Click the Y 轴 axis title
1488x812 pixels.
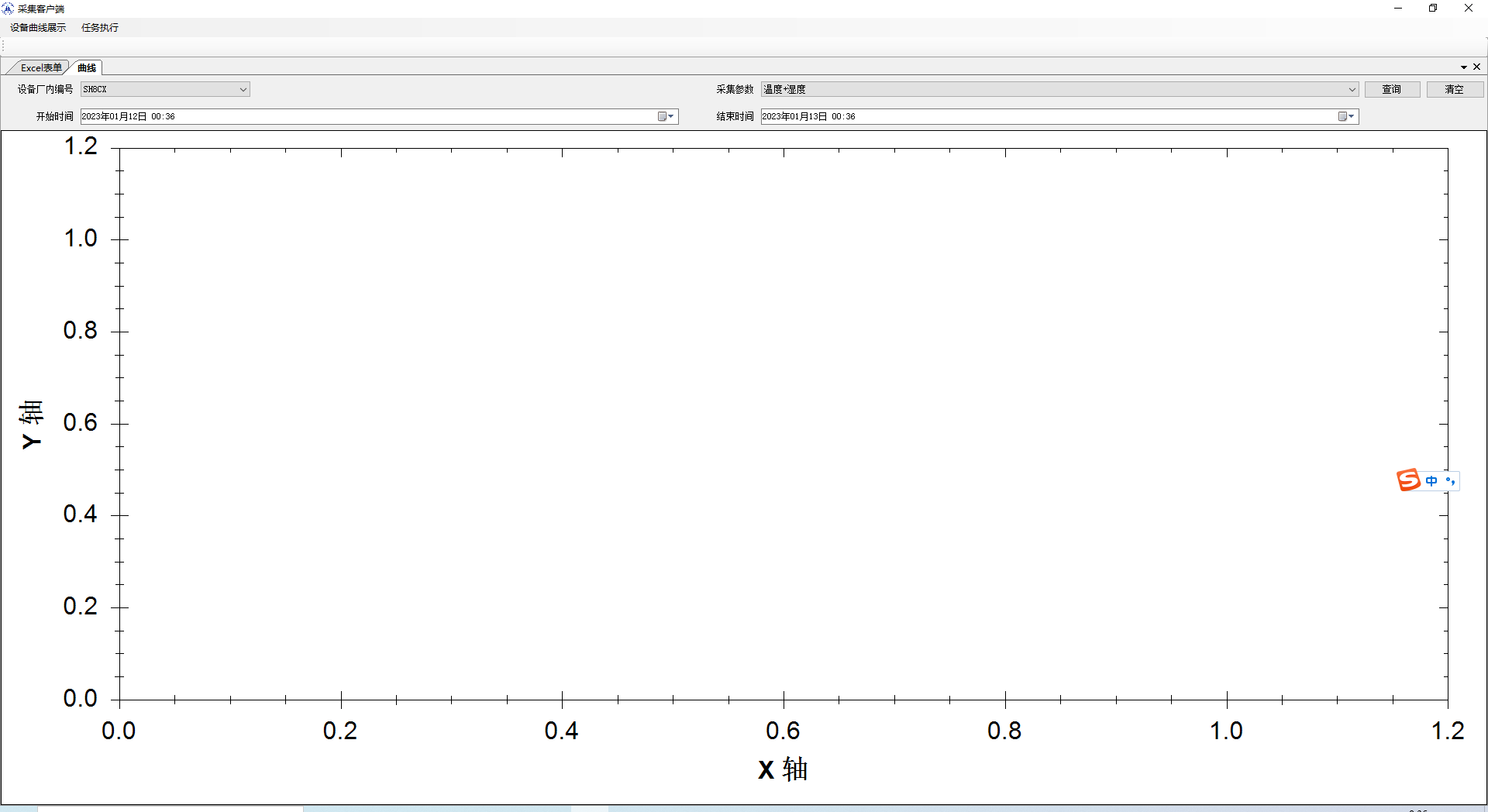31,424
